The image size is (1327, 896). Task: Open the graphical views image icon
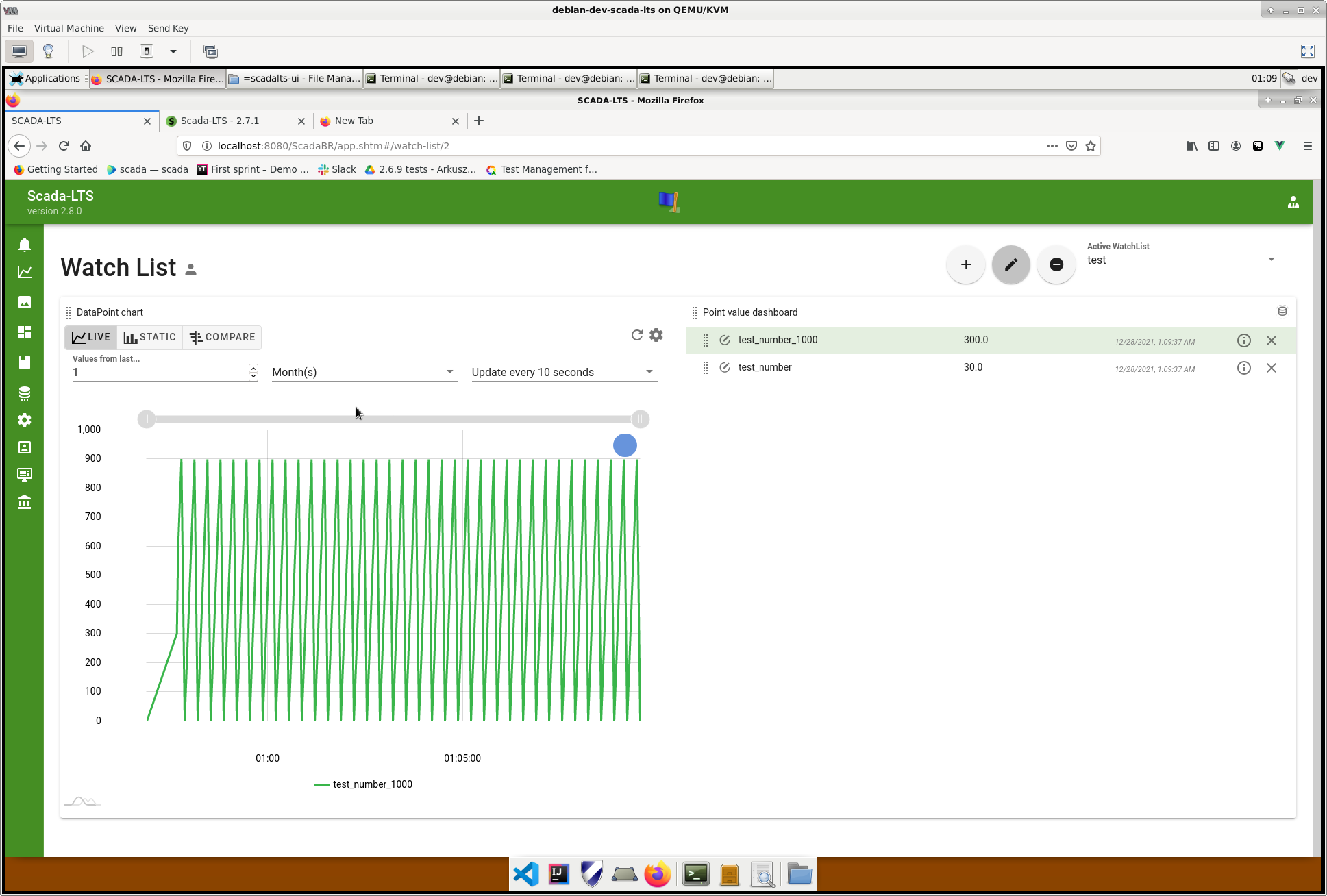[x=25, y=302]
